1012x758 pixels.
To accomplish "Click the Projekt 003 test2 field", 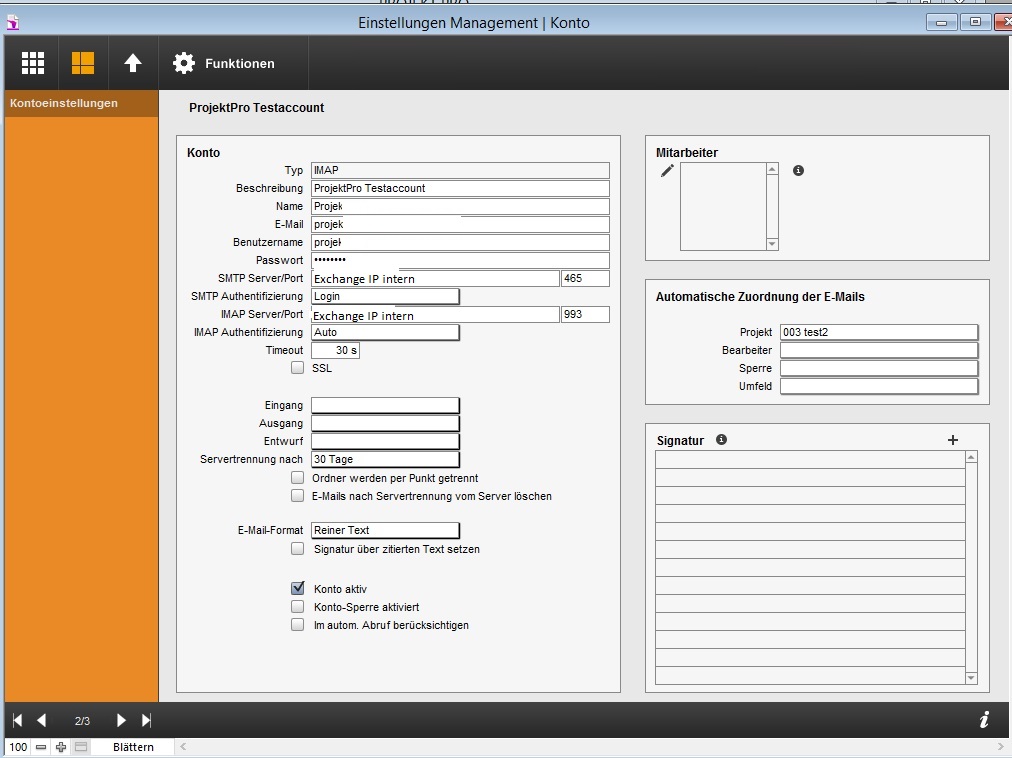I will [x=879, y=333].
